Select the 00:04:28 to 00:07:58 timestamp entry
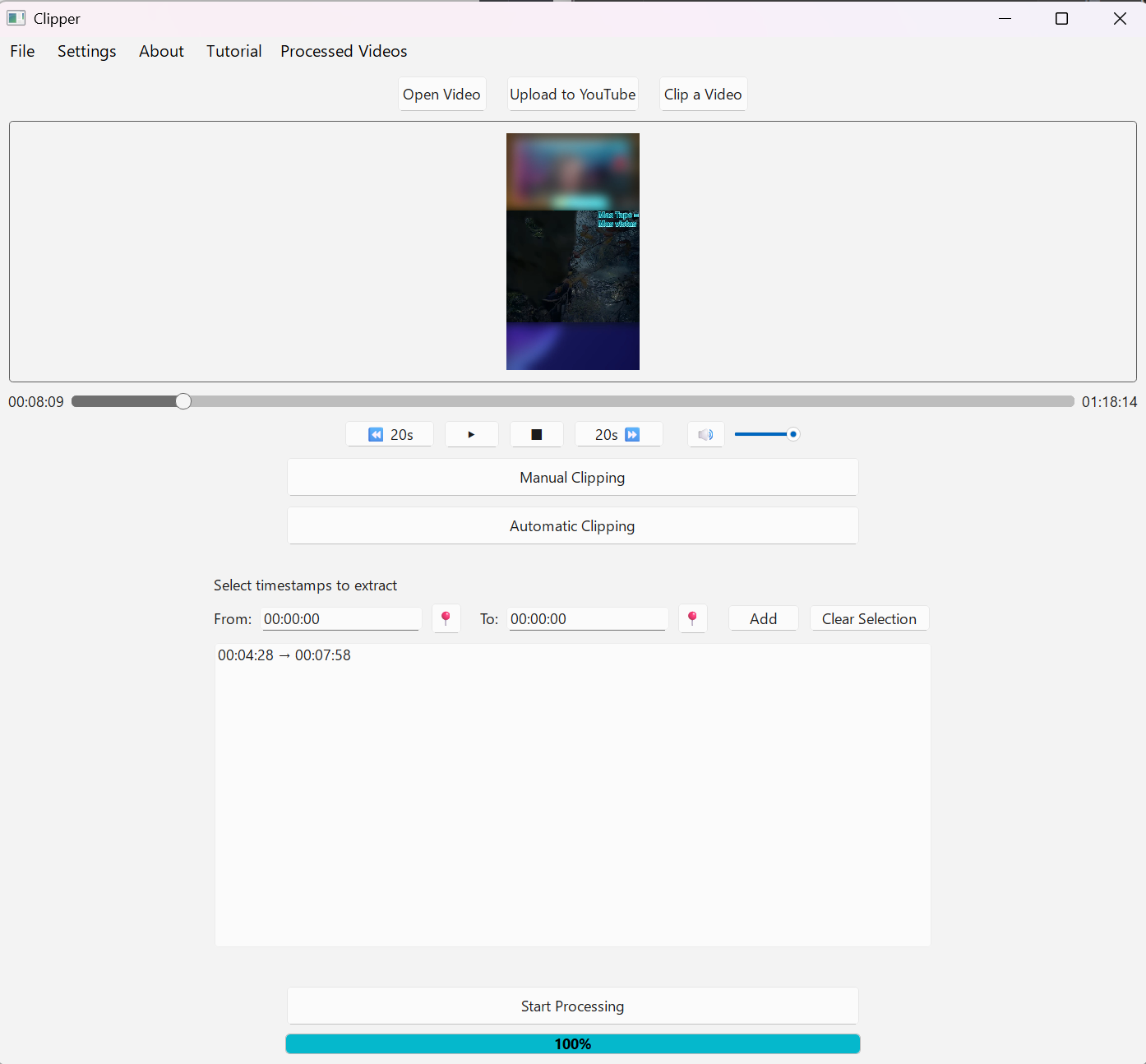 point(284,655)
